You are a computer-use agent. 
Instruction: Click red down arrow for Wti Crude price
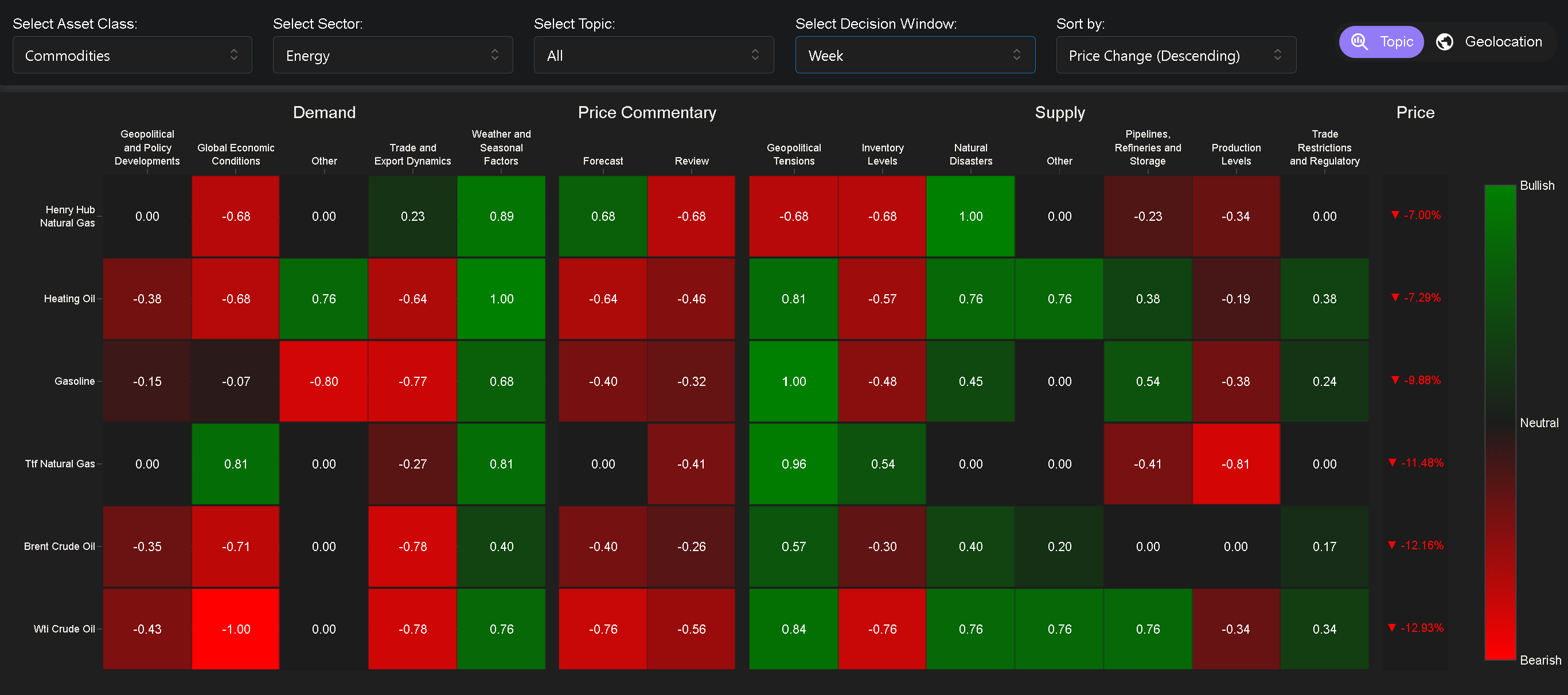click(x=1391, y=627)
